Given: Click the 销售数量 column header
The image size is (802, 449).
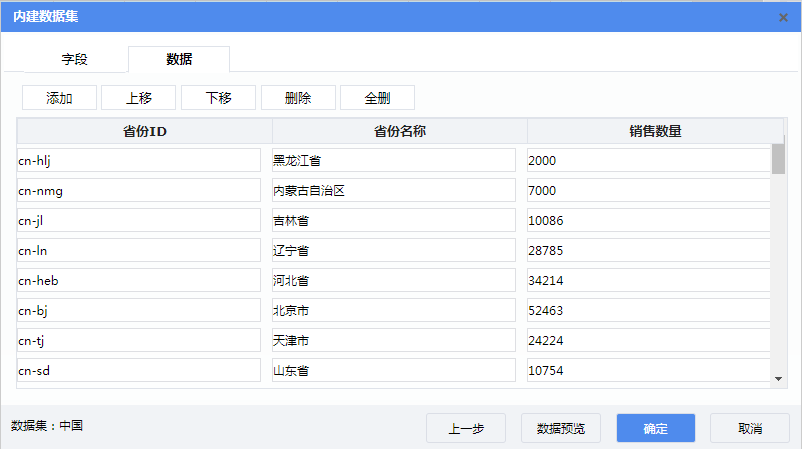Looking at the screenshot, I should tap(655, 131).
